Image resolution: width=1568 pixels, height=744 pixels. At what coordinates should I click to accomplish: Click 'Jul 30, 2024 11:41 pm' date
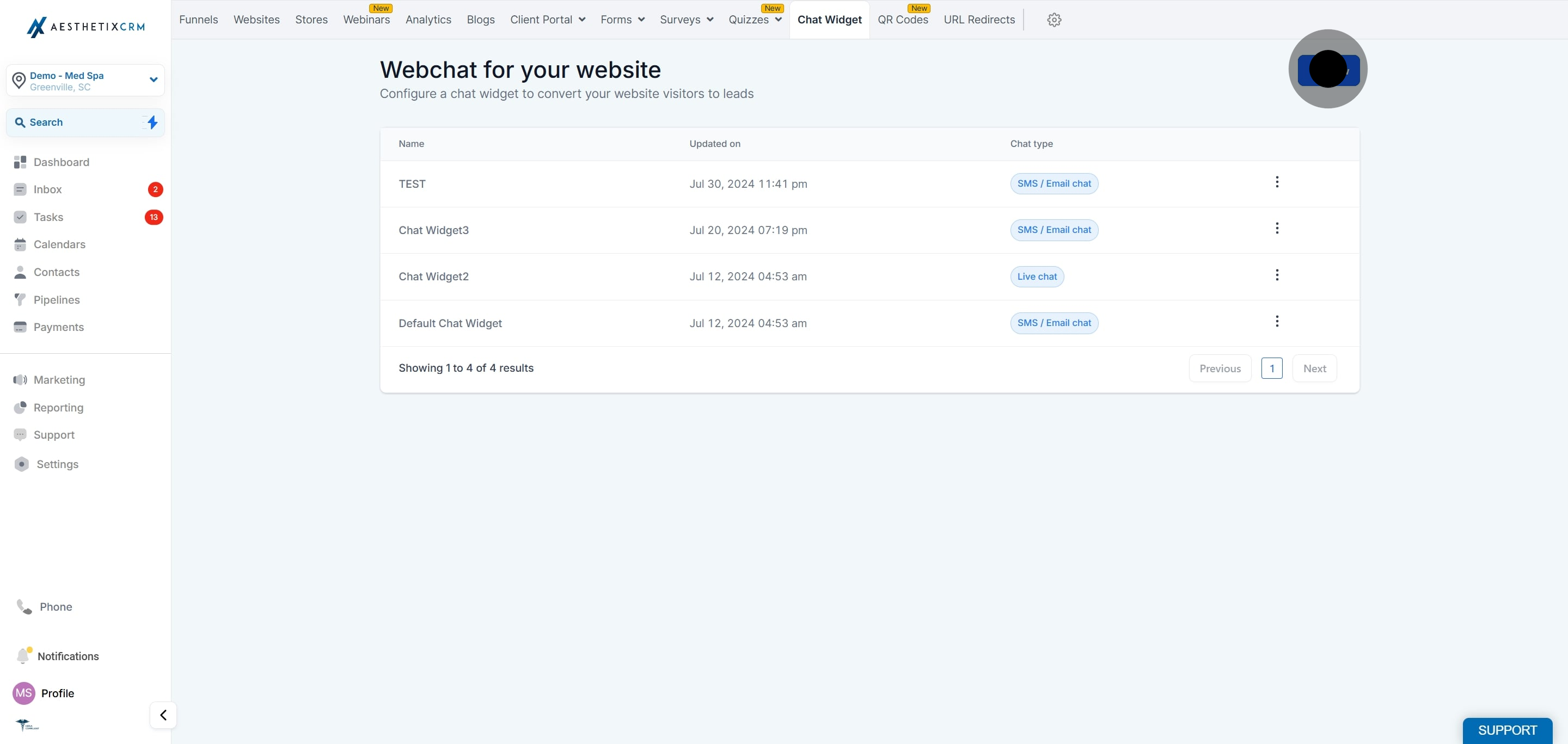click(748, 184)
